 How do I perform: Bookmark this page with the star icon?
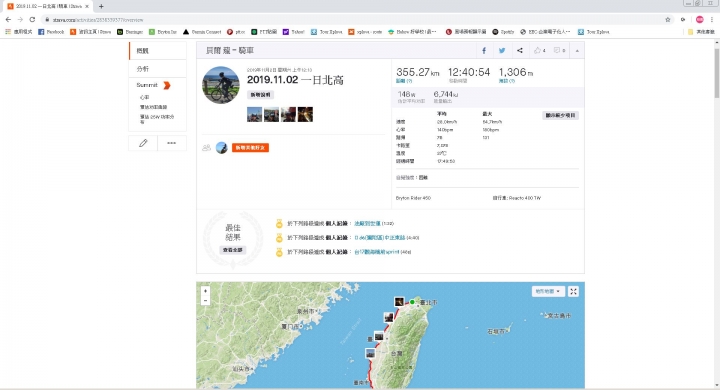(668, 19)
